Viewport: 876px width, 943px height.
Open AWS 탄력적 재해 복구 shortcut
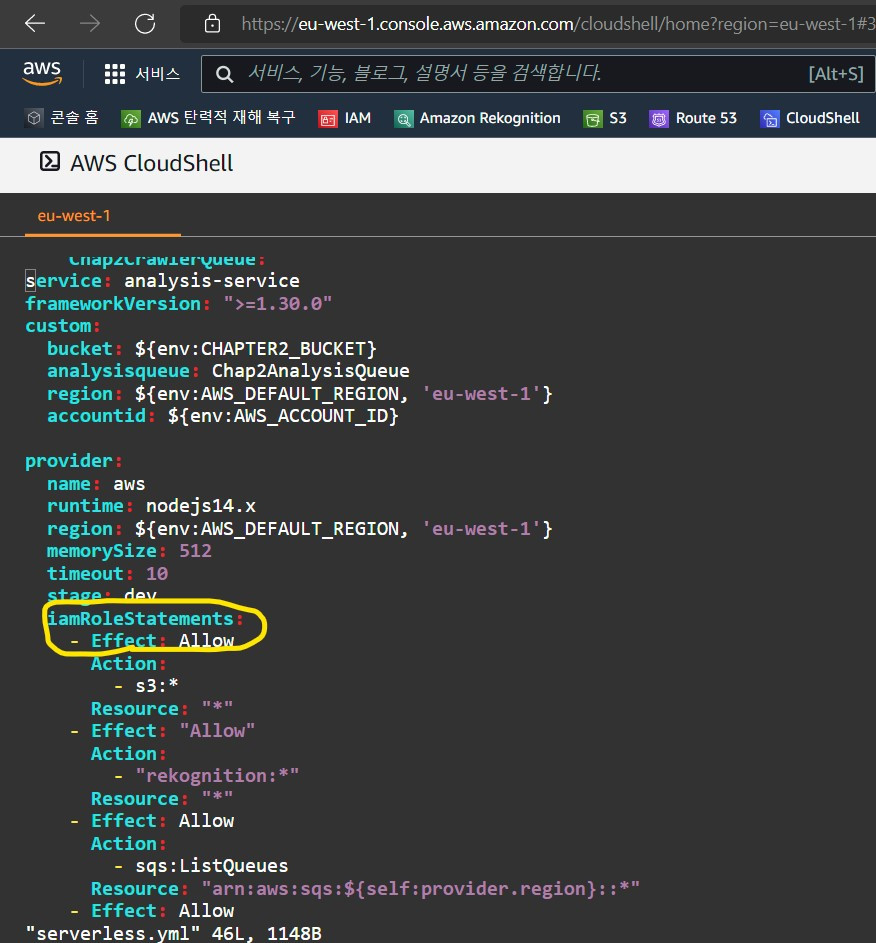[221, 118]
